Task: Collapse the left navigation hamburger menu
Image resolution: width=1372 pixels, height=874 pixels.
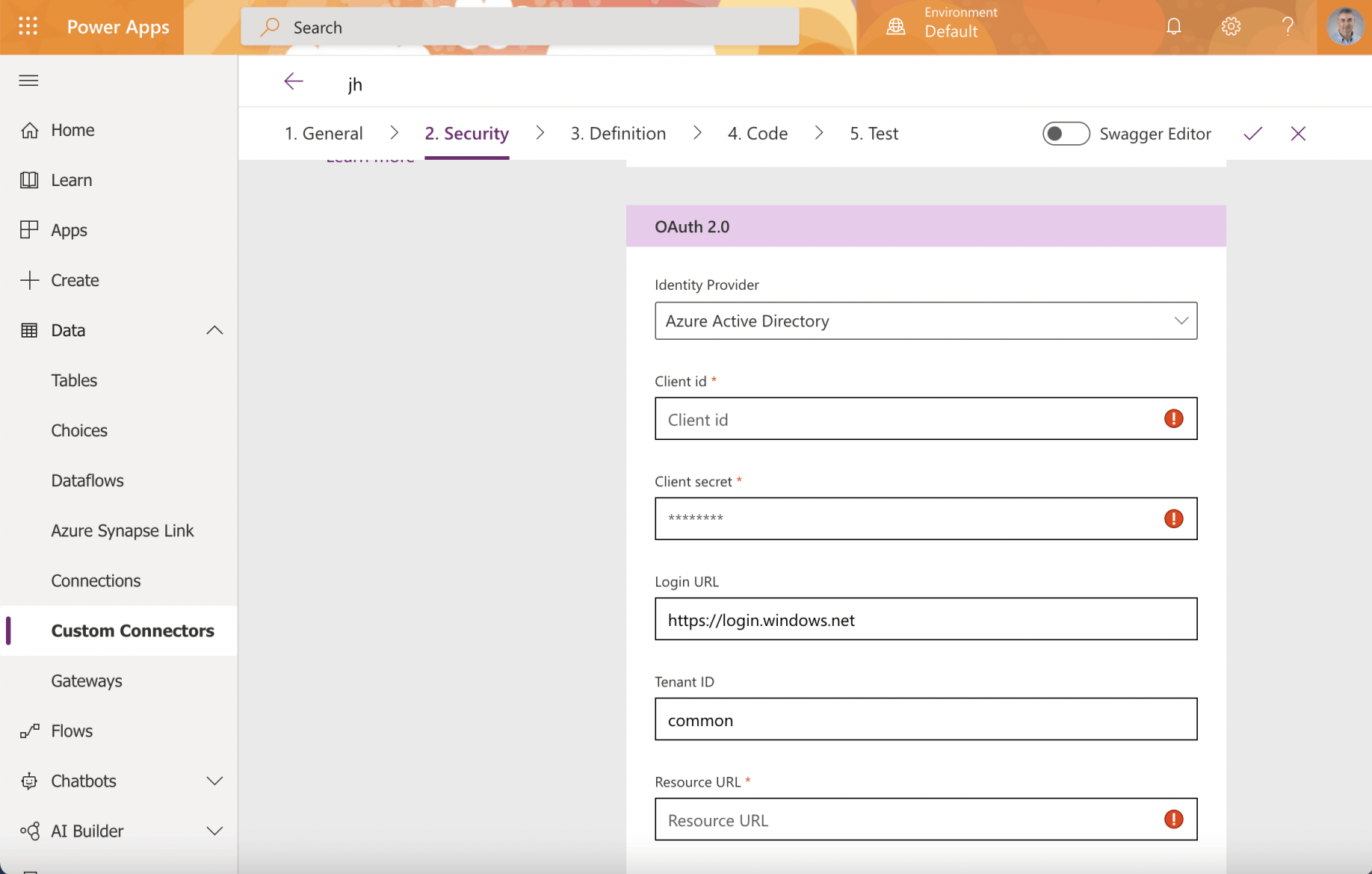Action: (x=28, y=81)
